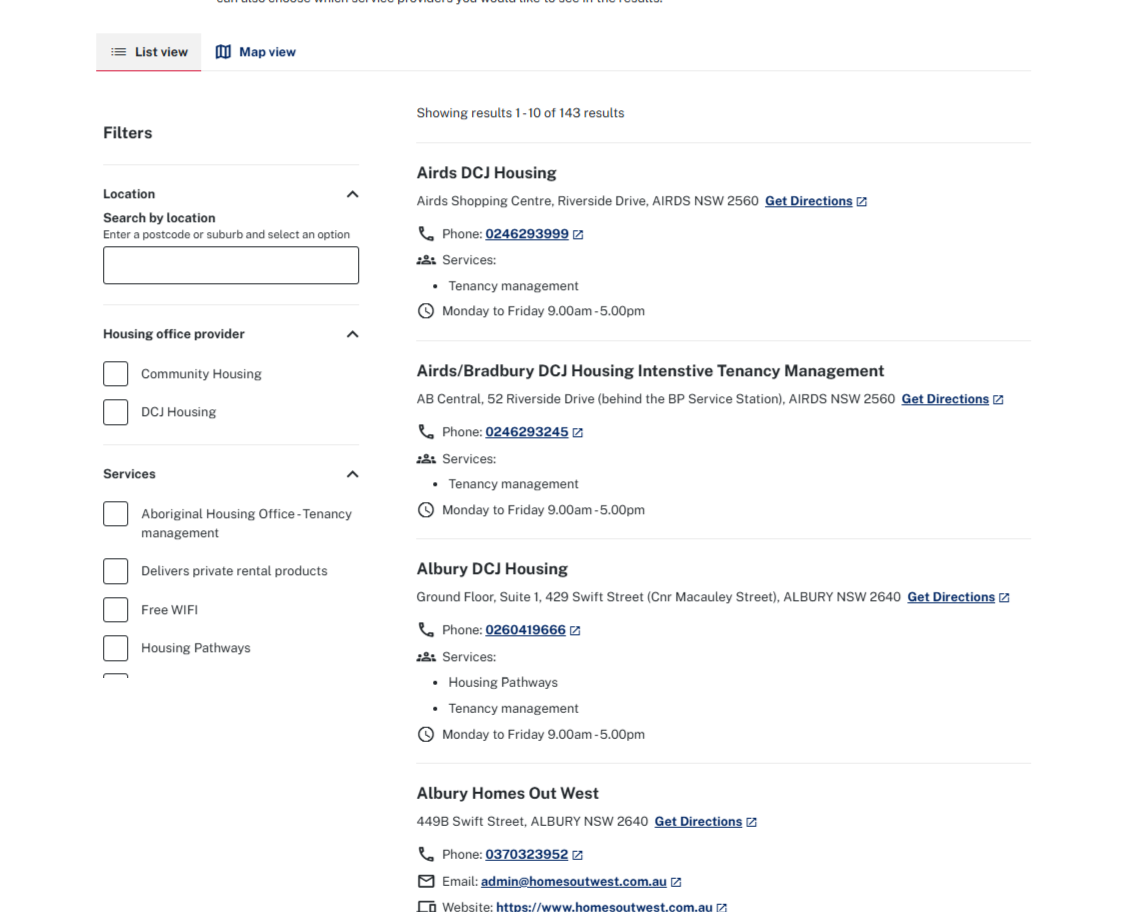Image resolution: width=1132 pixels, height=912 pixels.
Task: Get Directions to Airds DCJ Housing
Action: click(809, 201)
